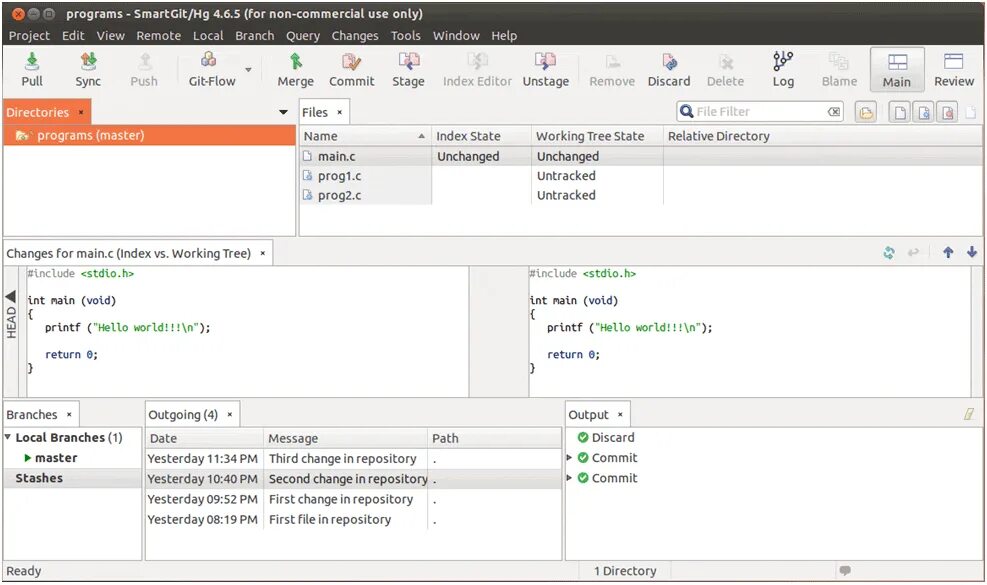This screenshot has width=987, height=585.
Task: Jump to next change with down arrow
Action: click(x=972, y=252)
